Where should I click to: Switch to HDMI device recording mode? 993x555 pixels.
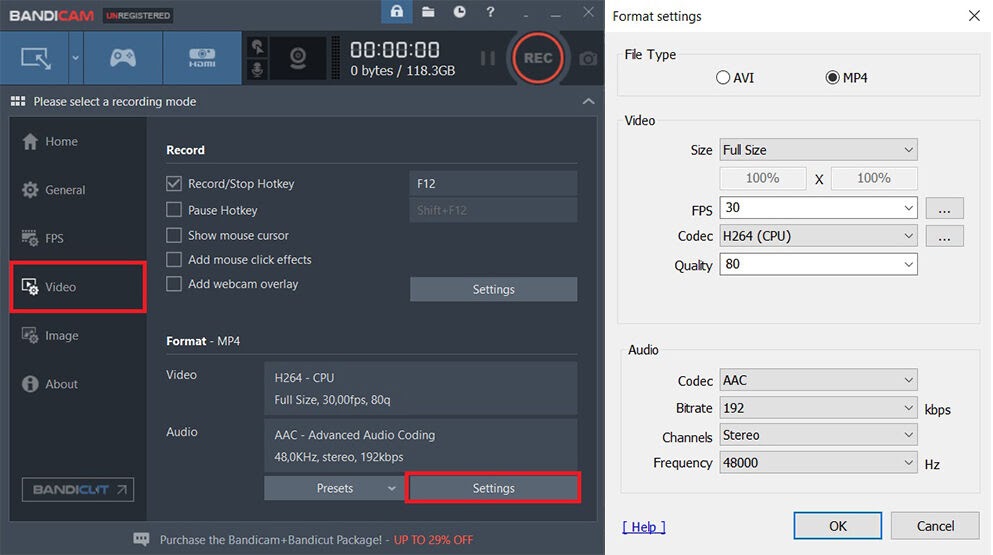[x=202, y=58]
